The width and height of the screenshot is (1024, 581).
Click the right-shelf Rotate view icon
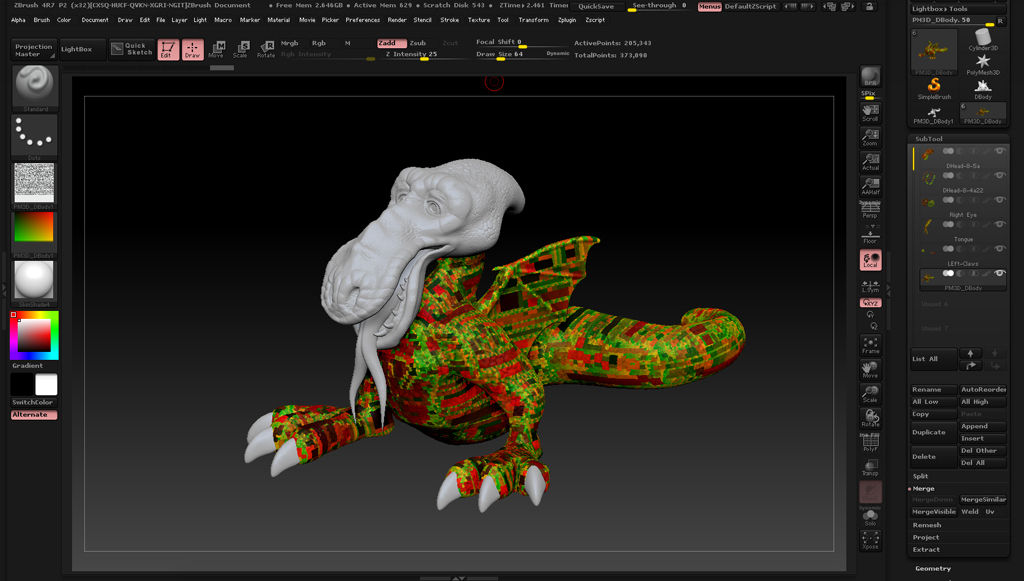(871, 418)
